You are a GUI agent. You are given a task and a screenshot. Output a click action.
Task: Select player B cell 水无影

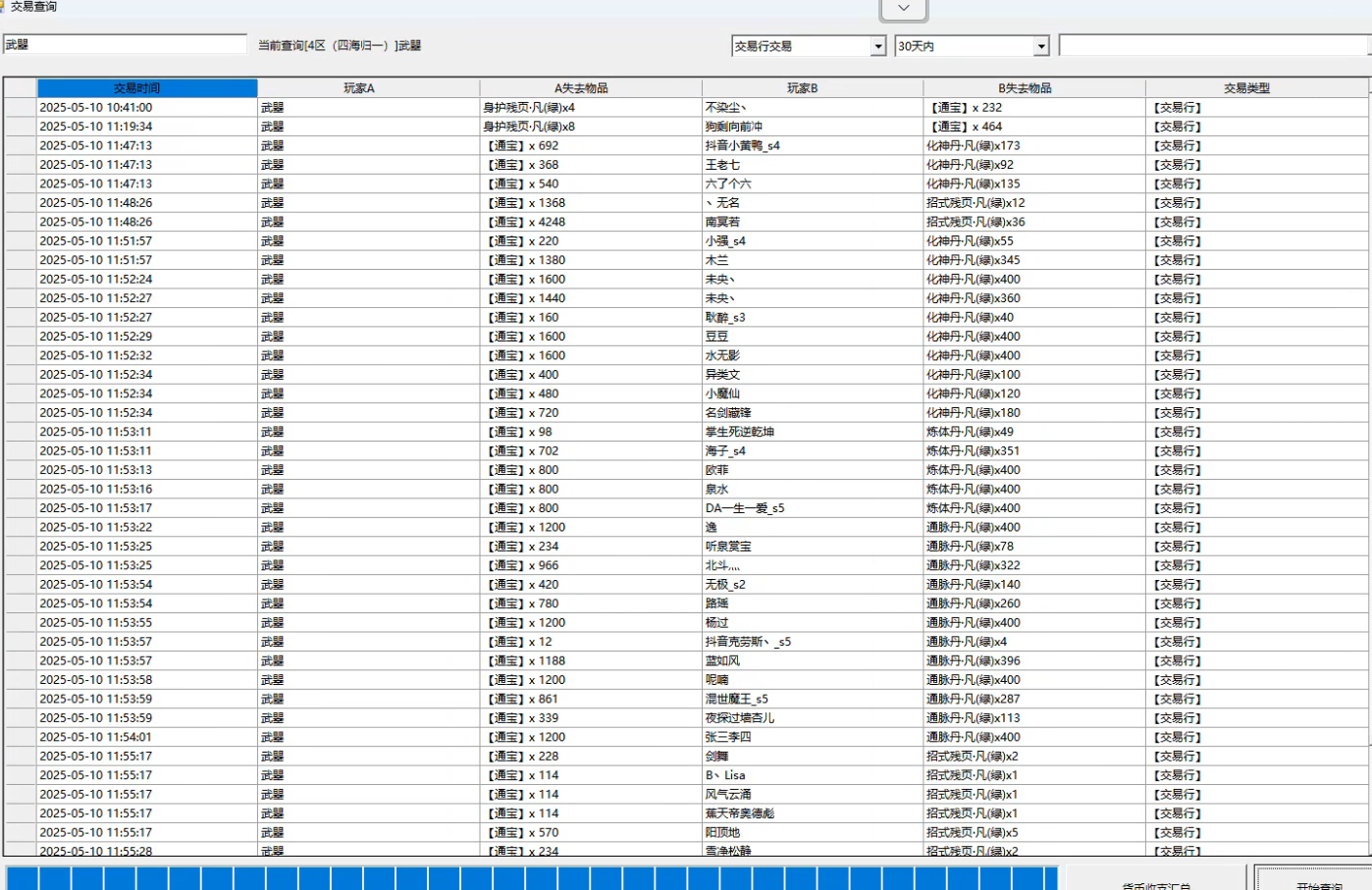813,355
